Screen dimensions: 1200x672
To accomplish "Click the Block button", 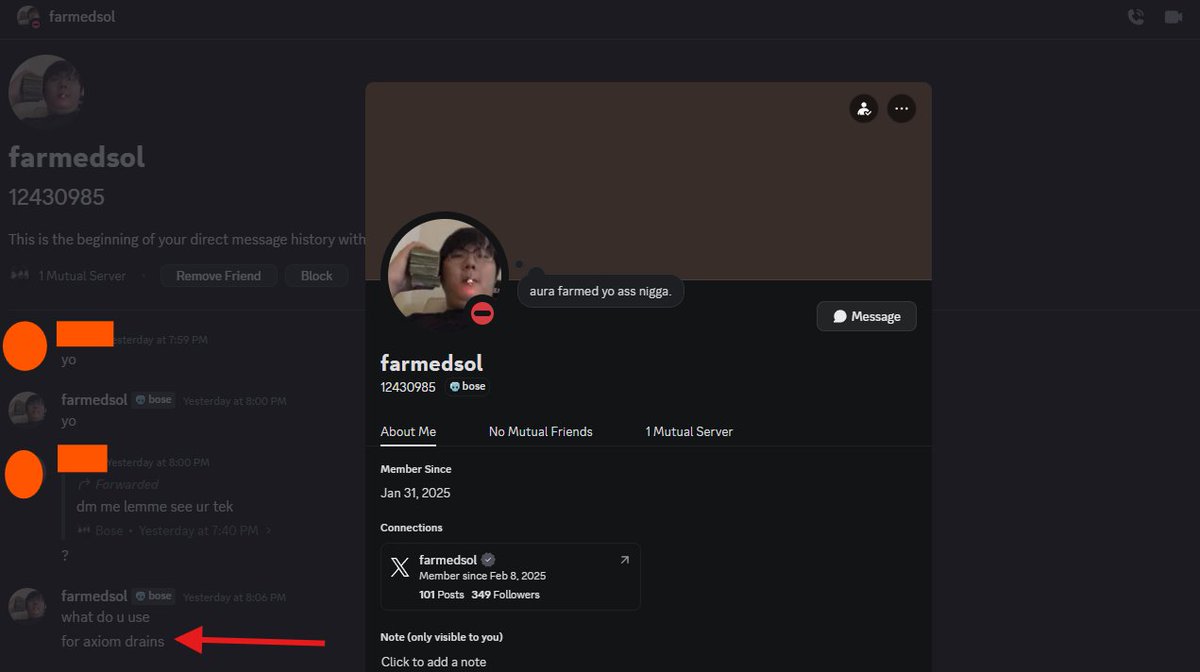I will (x=317, y=276).
